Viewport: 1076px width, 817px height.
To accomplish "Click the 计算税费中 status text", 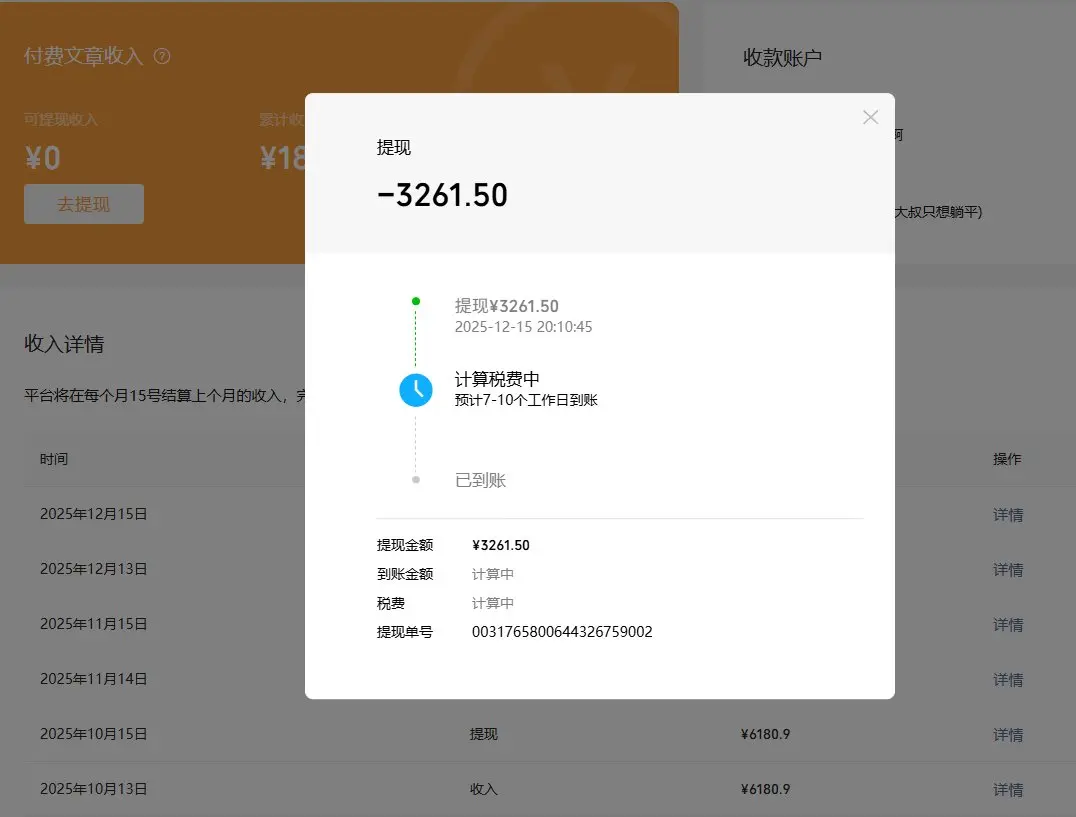I will 497,379.
